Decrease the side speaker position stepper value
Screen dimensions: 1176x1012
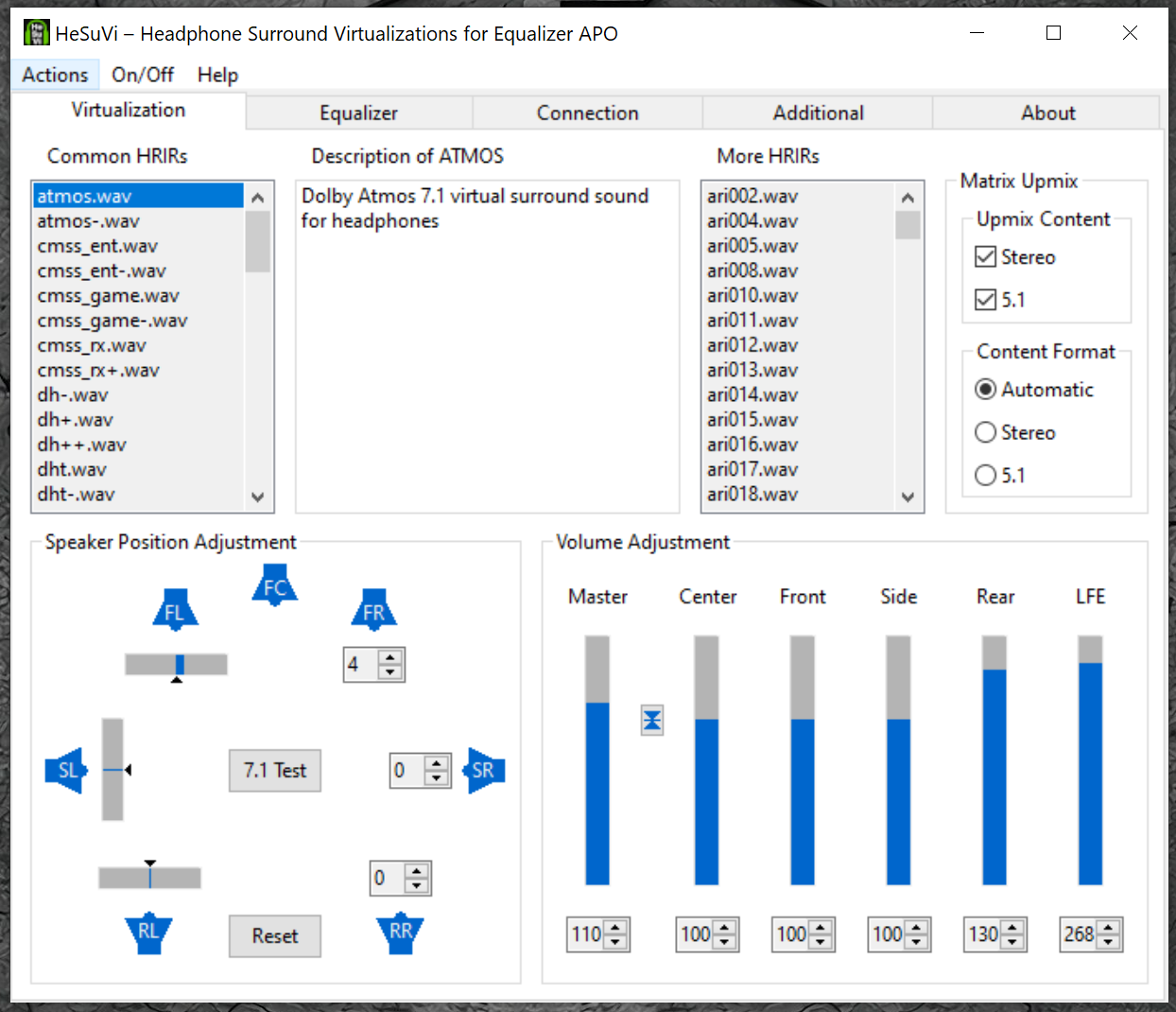click(436, 777)
